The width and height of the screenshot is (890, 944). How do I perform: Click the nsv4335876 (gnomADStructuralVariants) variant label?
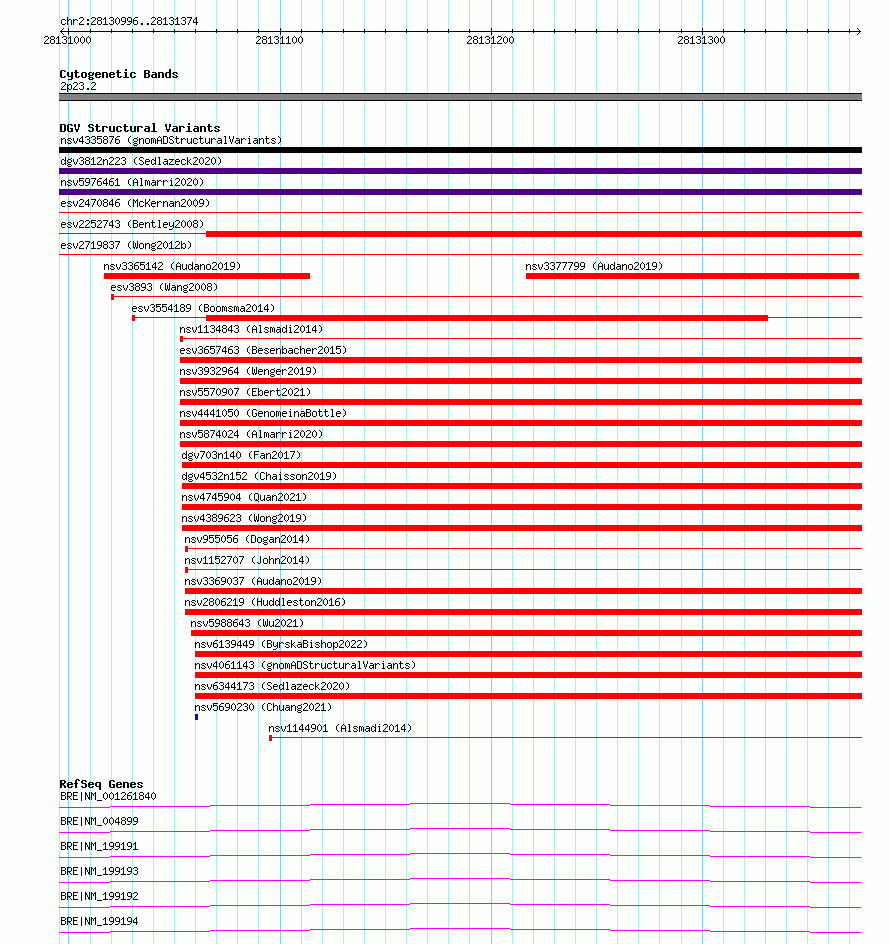click(171, 140)
